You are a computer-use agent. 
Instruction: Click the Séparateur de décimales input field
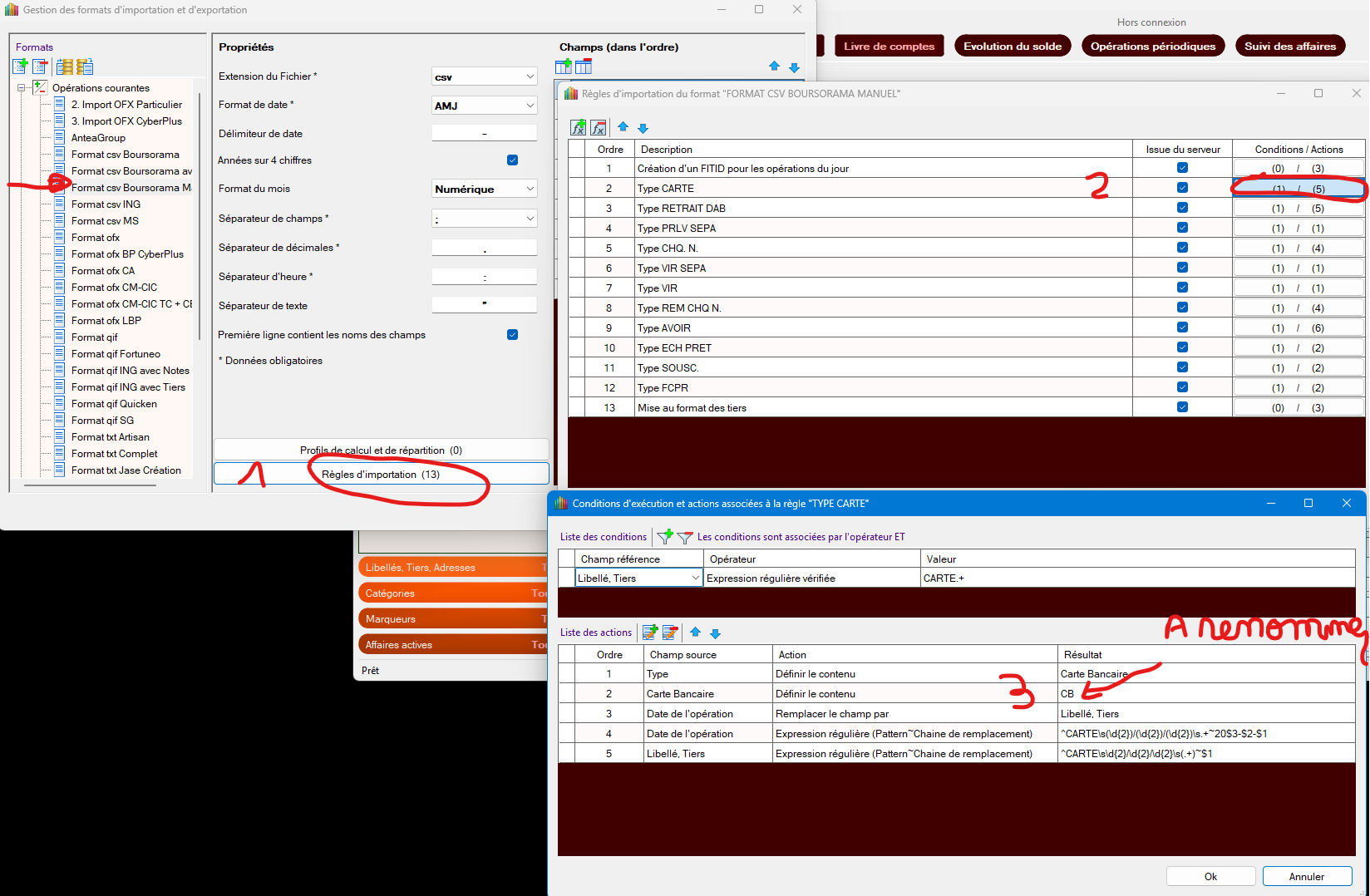pos(484,248)
